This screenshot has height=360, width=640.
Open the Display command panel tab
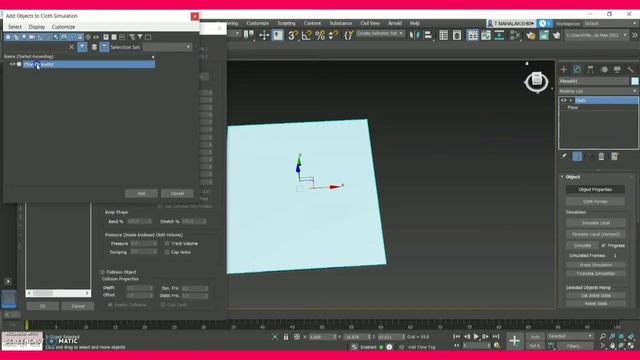coord(617,69)
